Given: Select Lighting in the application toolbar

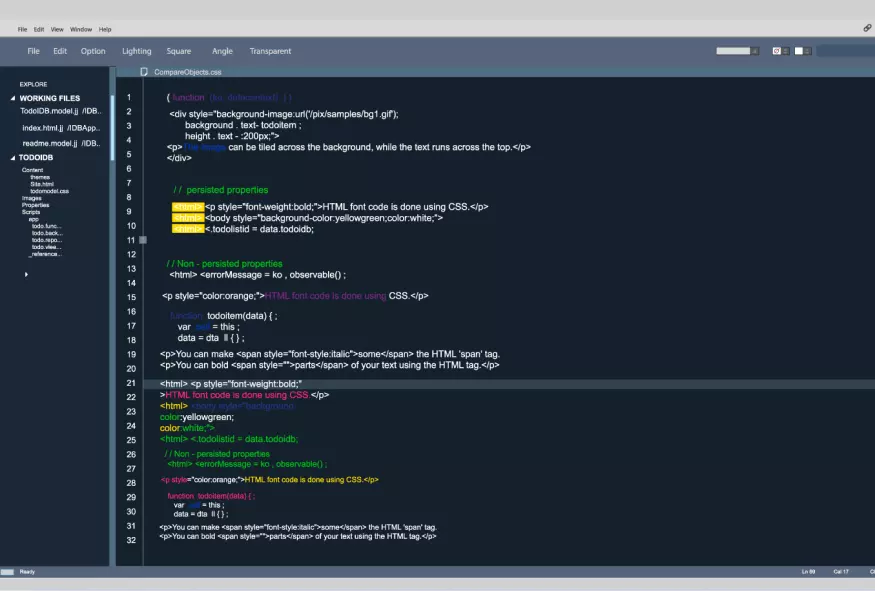Looking at the screenshot, I should 136,50.
